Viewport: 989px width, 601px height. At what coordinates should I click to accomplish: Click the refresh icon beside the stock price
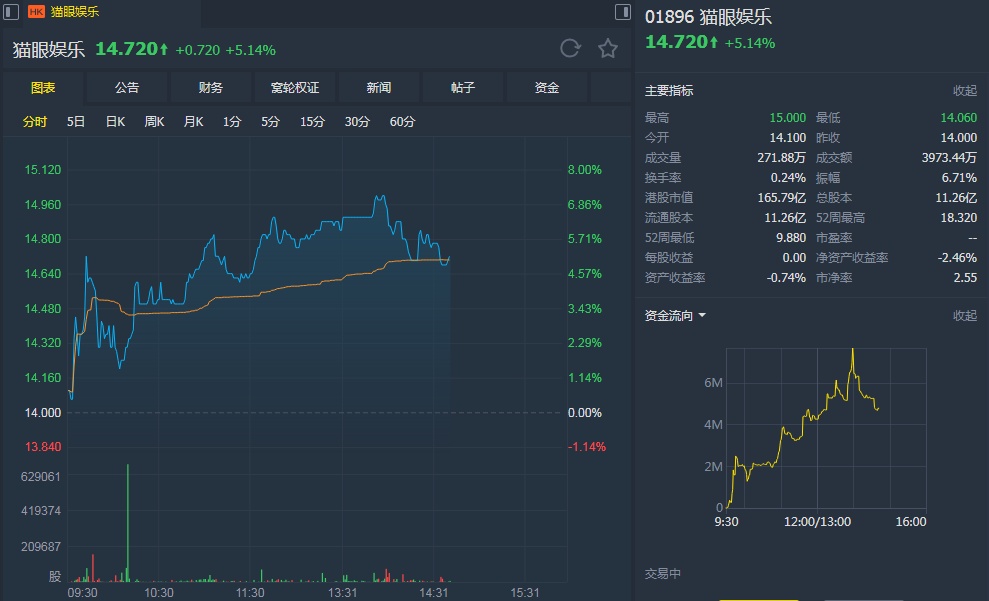(570, 48)
